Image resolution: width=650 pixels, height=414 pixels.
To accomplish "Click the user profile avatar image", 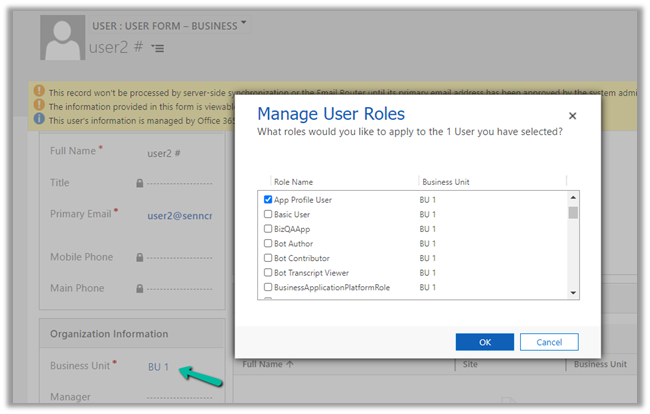I will [61, 38].
